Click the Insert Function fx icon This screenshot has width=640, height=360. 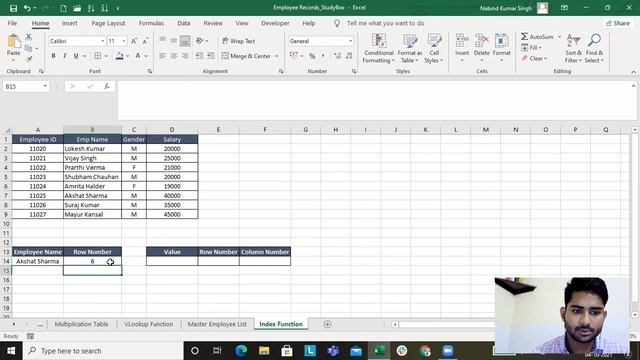click(x=107, y=87)
